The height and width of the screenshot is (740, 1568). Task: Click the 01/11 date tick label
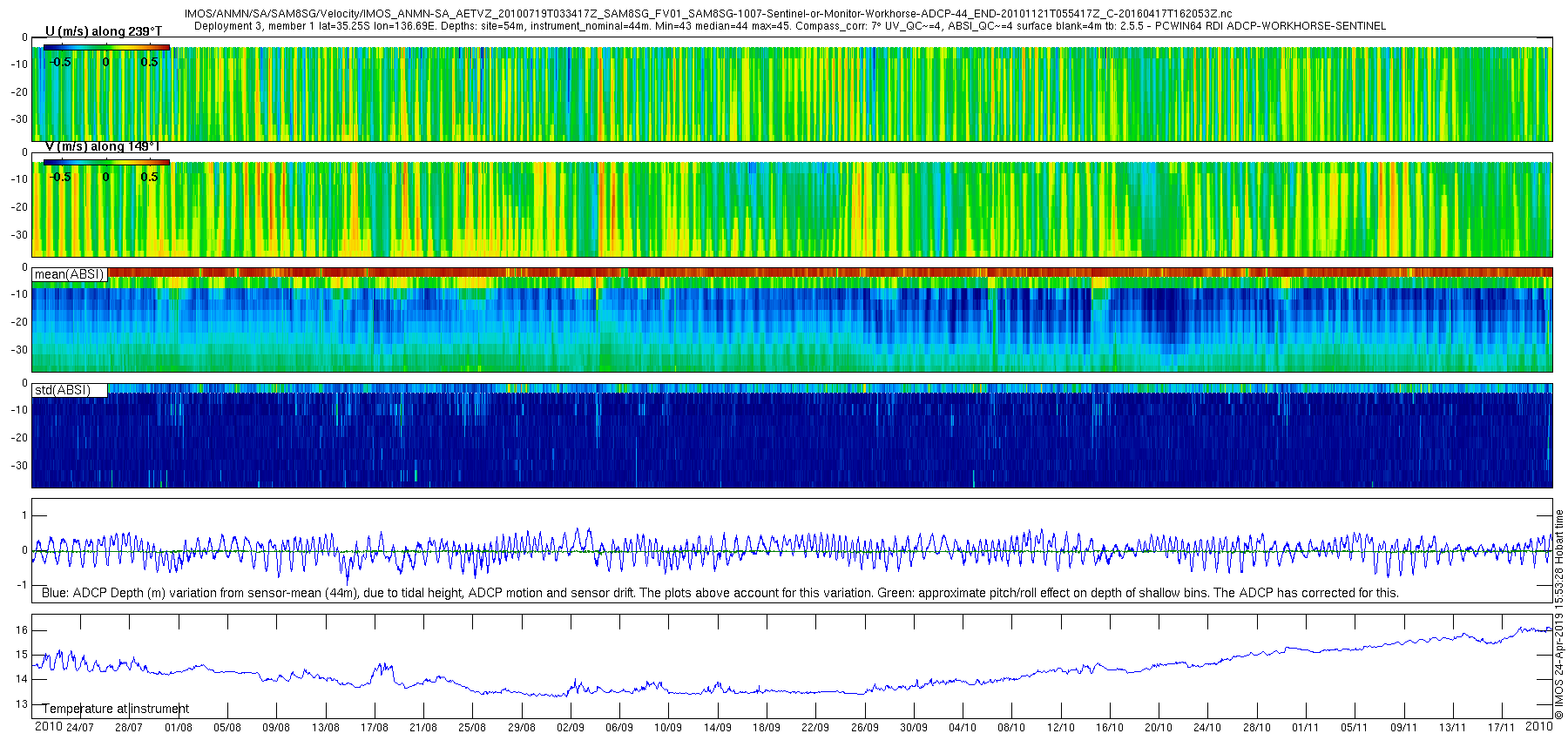click(x=1305, y=728)
